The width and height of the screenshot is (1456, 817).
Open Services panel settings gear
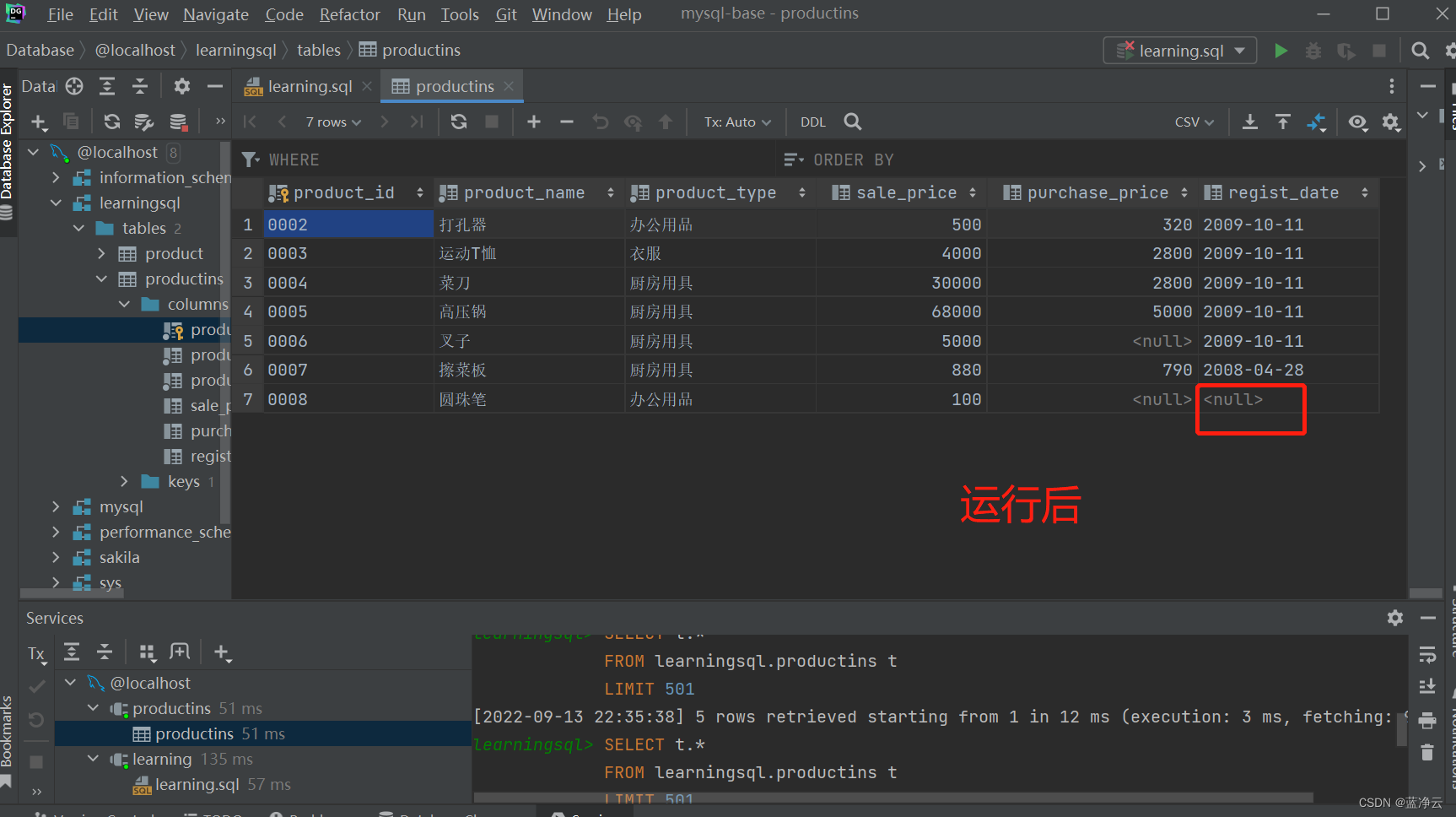(x=1395, y=618)
